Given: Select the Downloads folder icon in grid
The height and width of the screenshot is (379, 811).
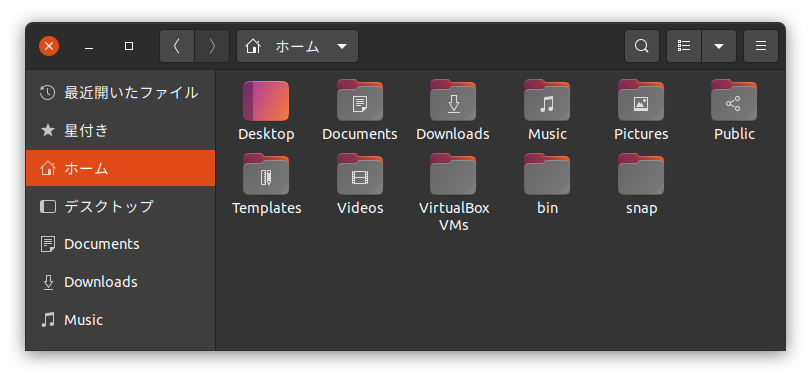Looking at the screenshot, I should pos(453,101).
